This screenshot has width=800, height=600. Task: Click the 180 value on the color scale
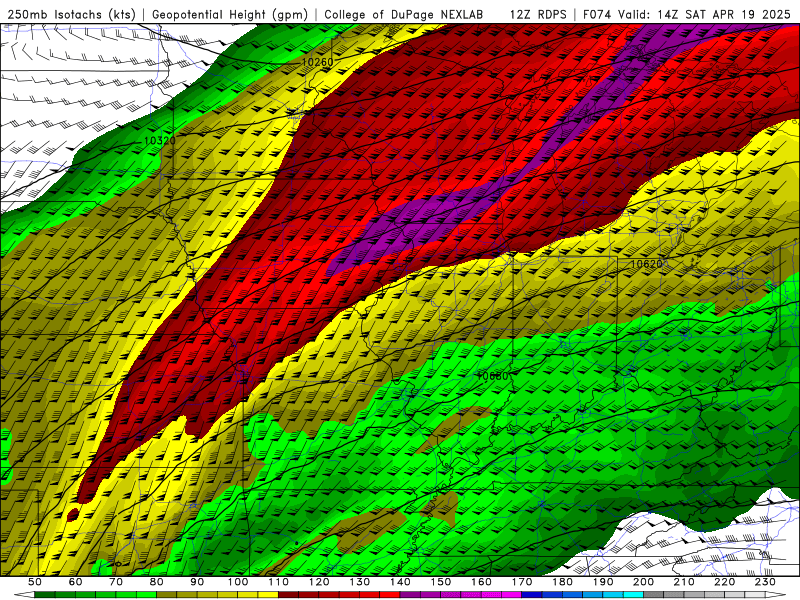pyautogui.click(x=562, y=582)
